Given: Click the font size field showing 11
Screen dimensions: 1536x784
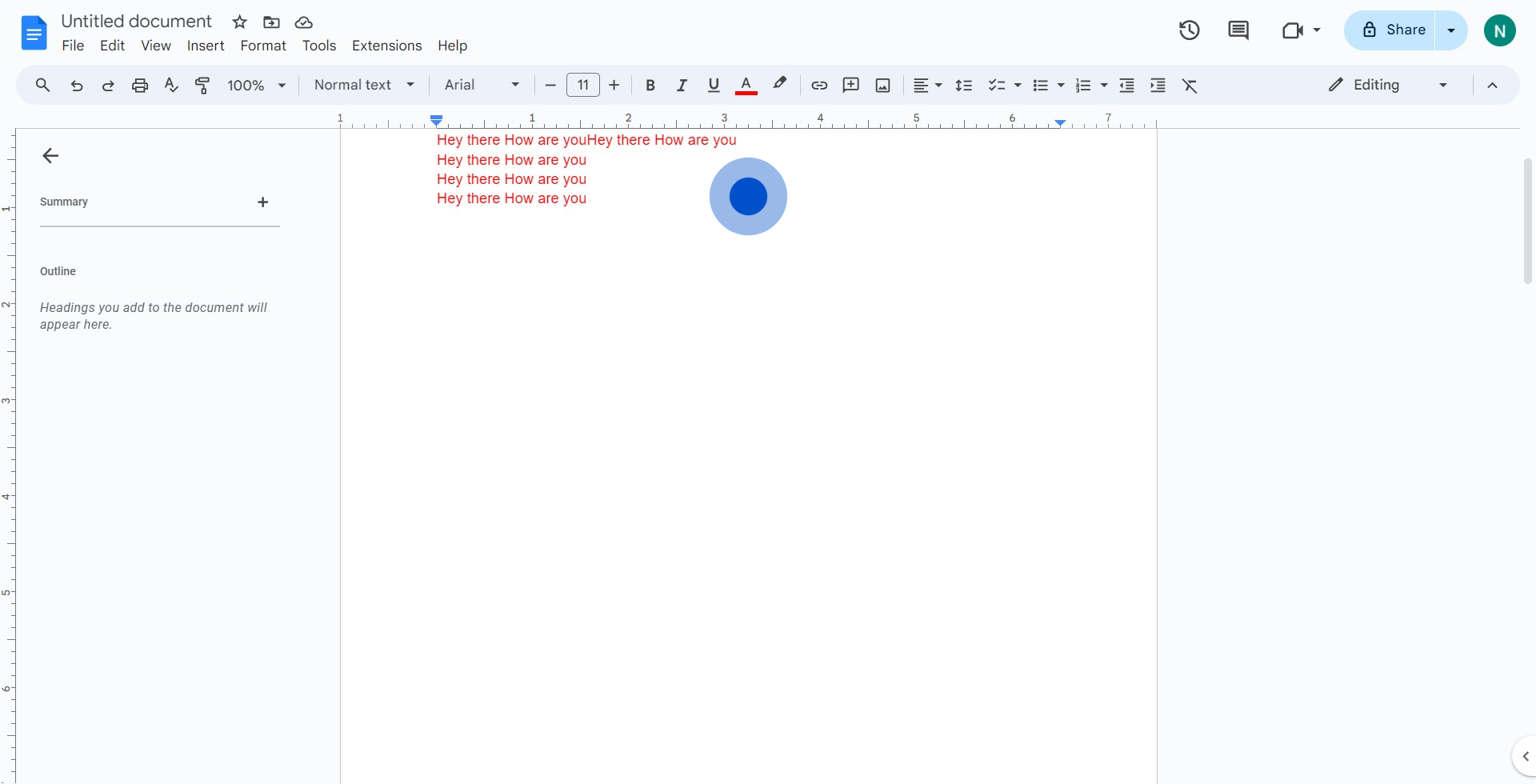Looking at the screenshot, I should click(583, 85).
